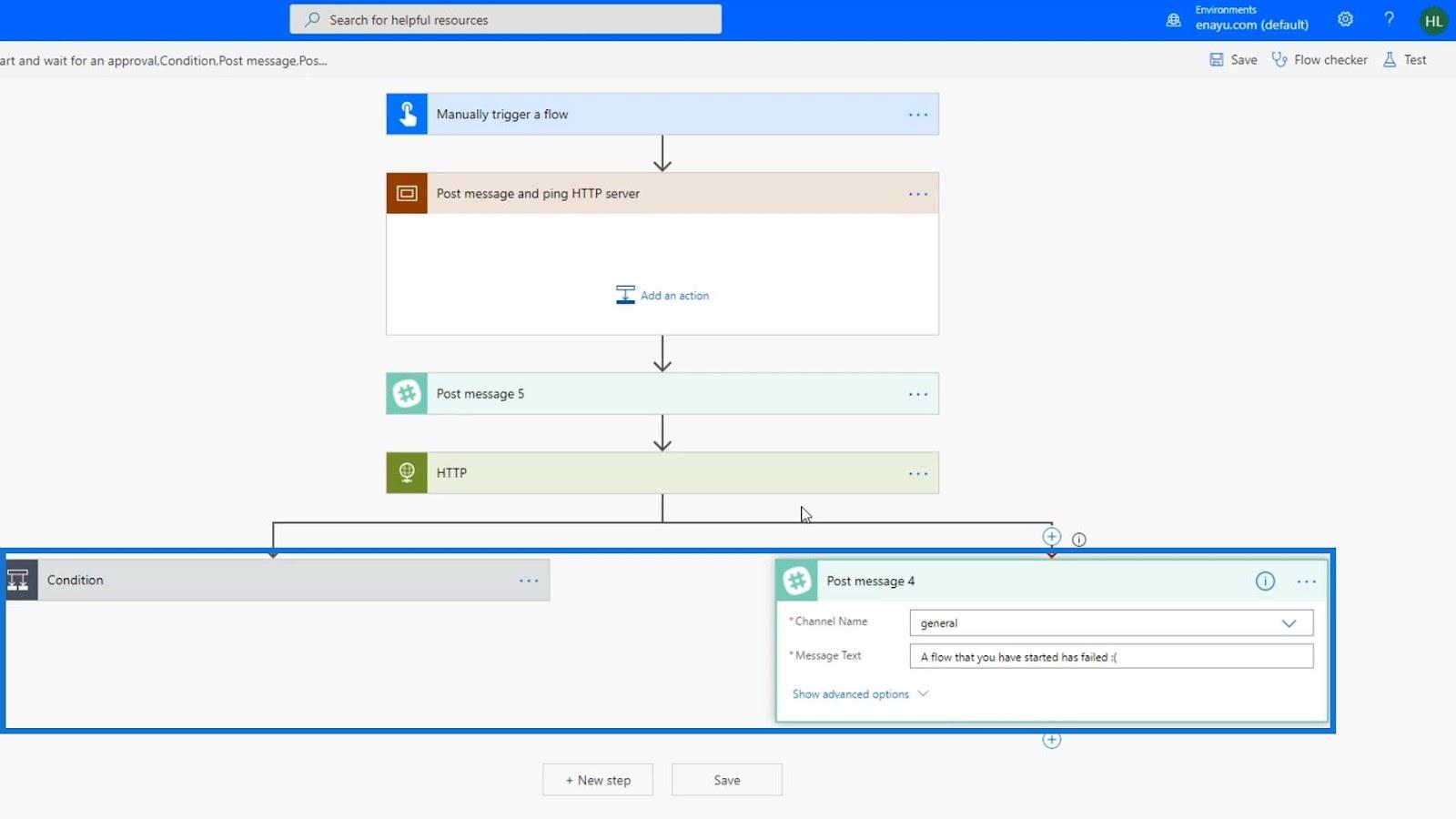
Task: Expand the Channel Name dropdown arrow
Action: tap(1289, 623)
